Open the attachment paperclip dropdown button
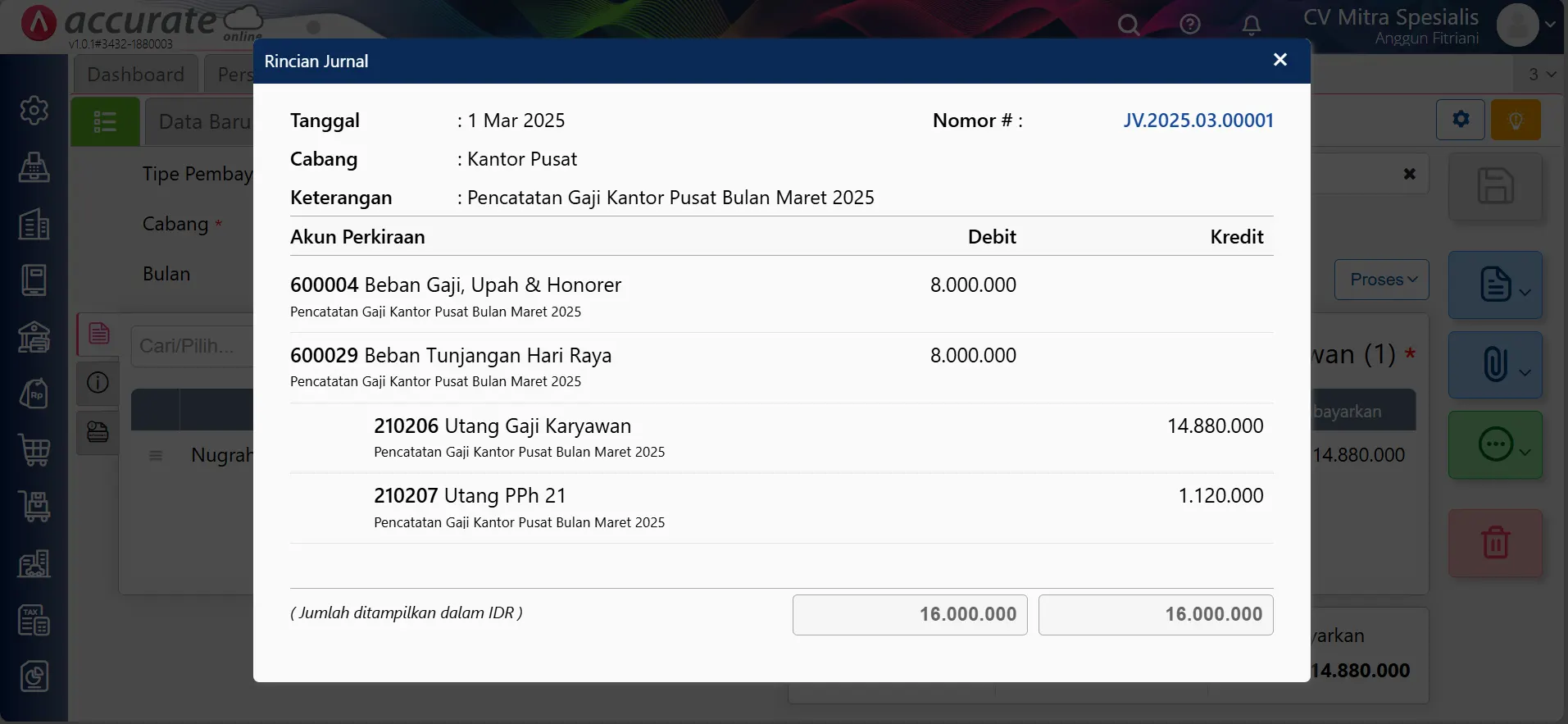The height and width of the screenshot is (724, 1568). tap(1496, 365)
